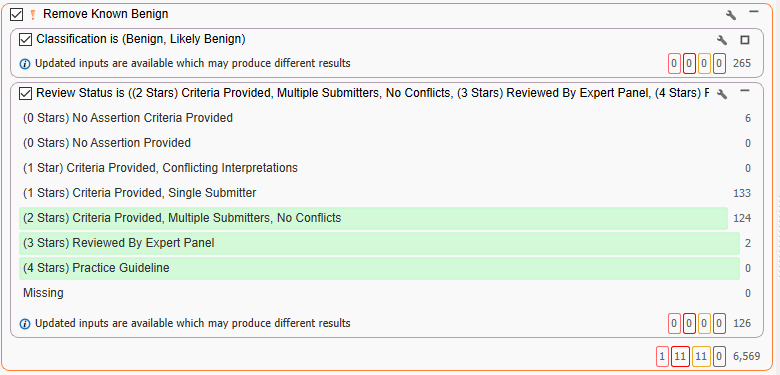The image size is (780, 375).
Task: Click orange filter icon beside Remove Known Benign
Action: pyautogui.click(x=33, y=15)
